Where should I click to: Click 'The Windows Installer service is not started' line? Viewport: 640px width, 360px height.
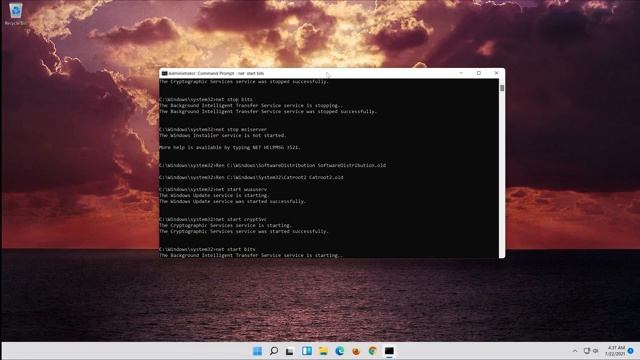[223, 136]
